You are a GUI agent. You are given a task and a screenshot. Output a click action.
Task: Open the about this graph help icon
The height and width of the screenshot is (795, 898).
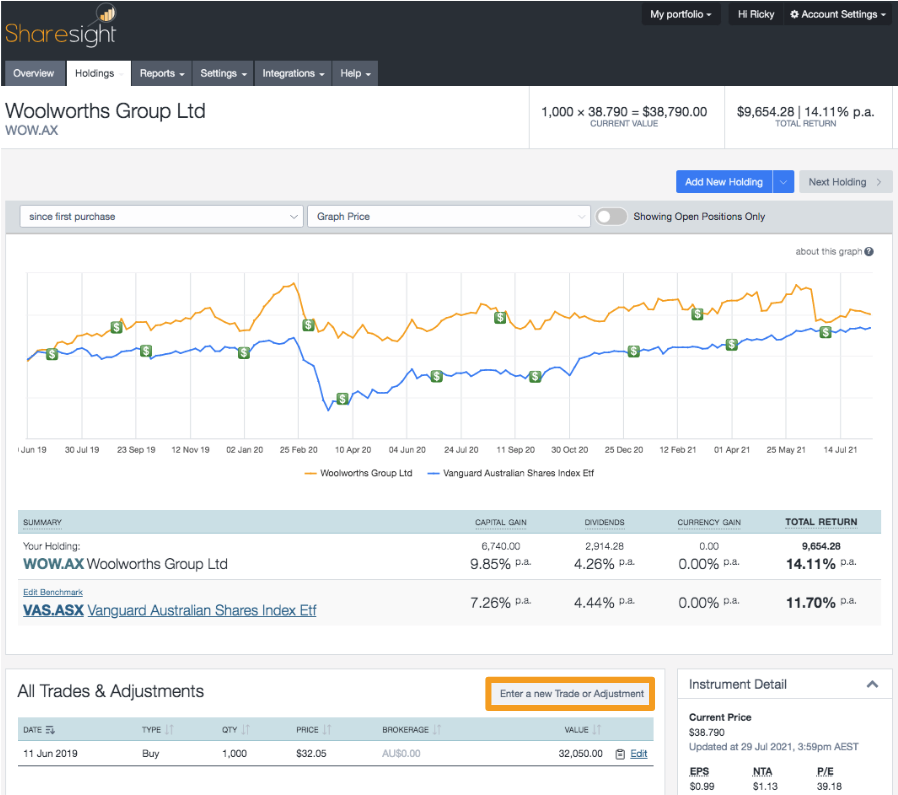(x=869, y=251)
